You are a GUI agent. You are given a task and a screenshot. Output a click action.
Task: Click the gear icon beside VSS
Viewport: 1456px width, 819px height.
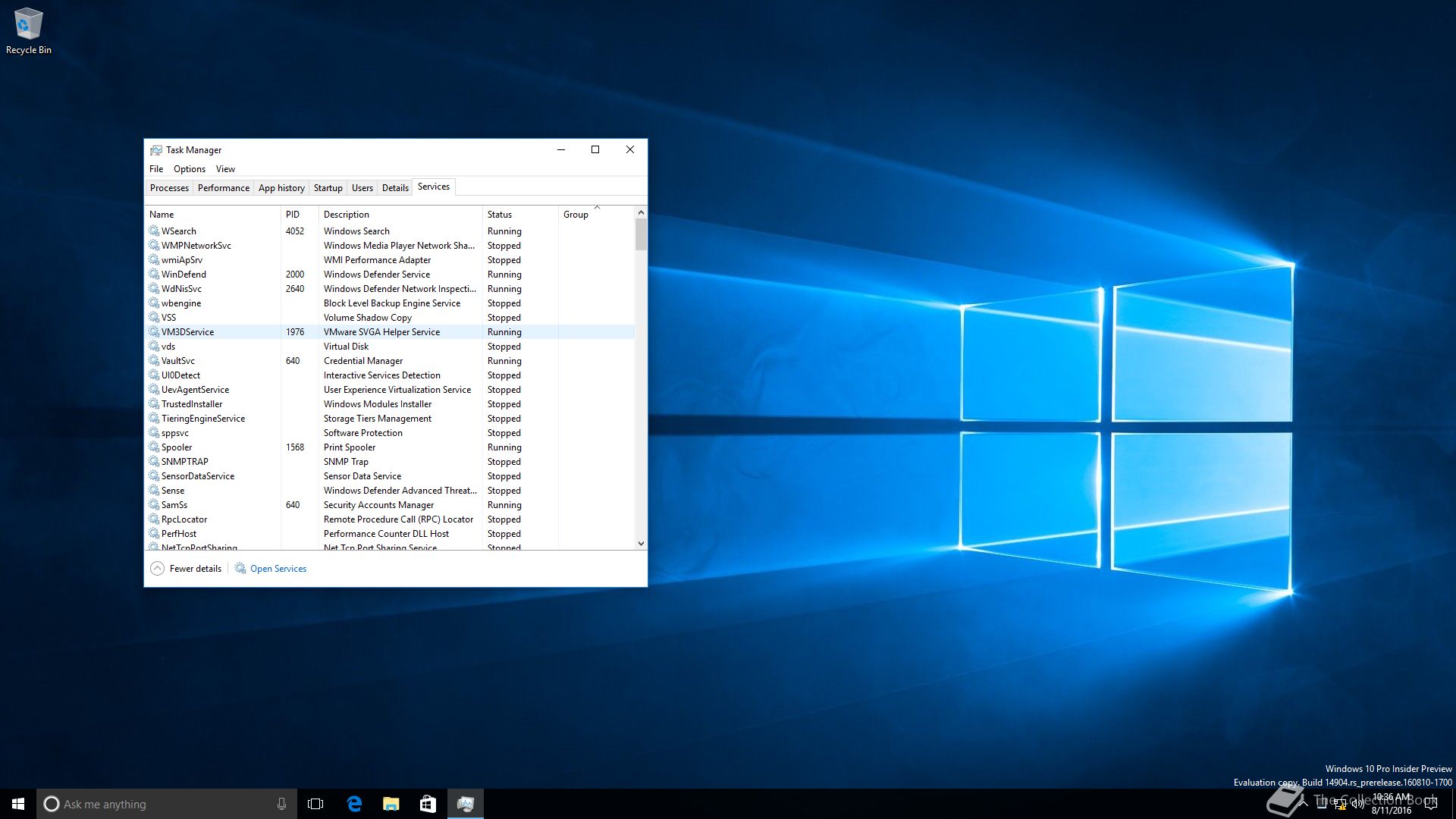pos(154,318)
